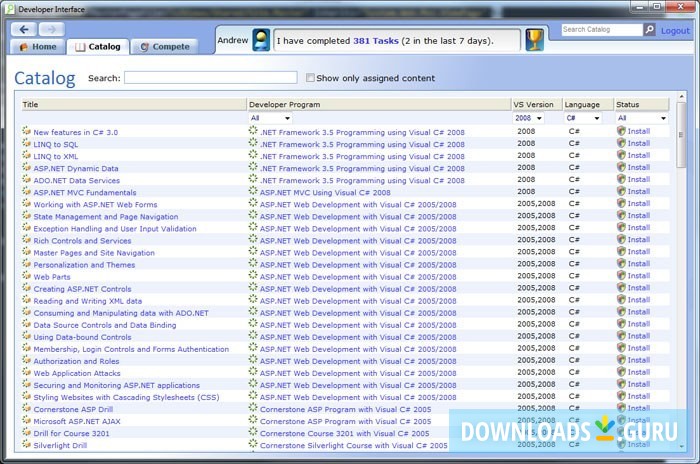Click the scrollbar up arrow of the catalog list

click(x=681, y=96)
